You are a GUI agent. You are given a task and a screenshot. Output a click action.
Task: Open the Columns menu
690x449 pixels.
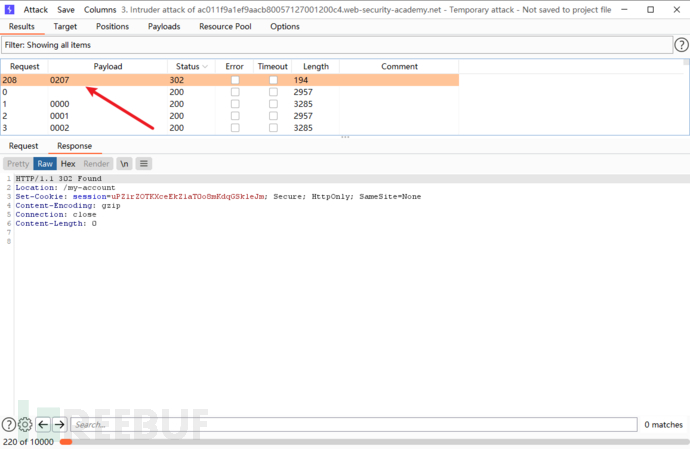100,10
